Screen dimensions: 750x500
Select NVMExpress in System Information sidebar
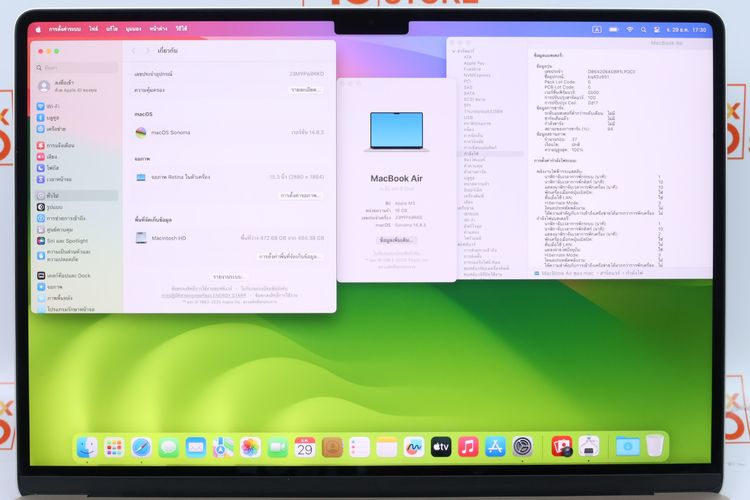coord(477,75)
